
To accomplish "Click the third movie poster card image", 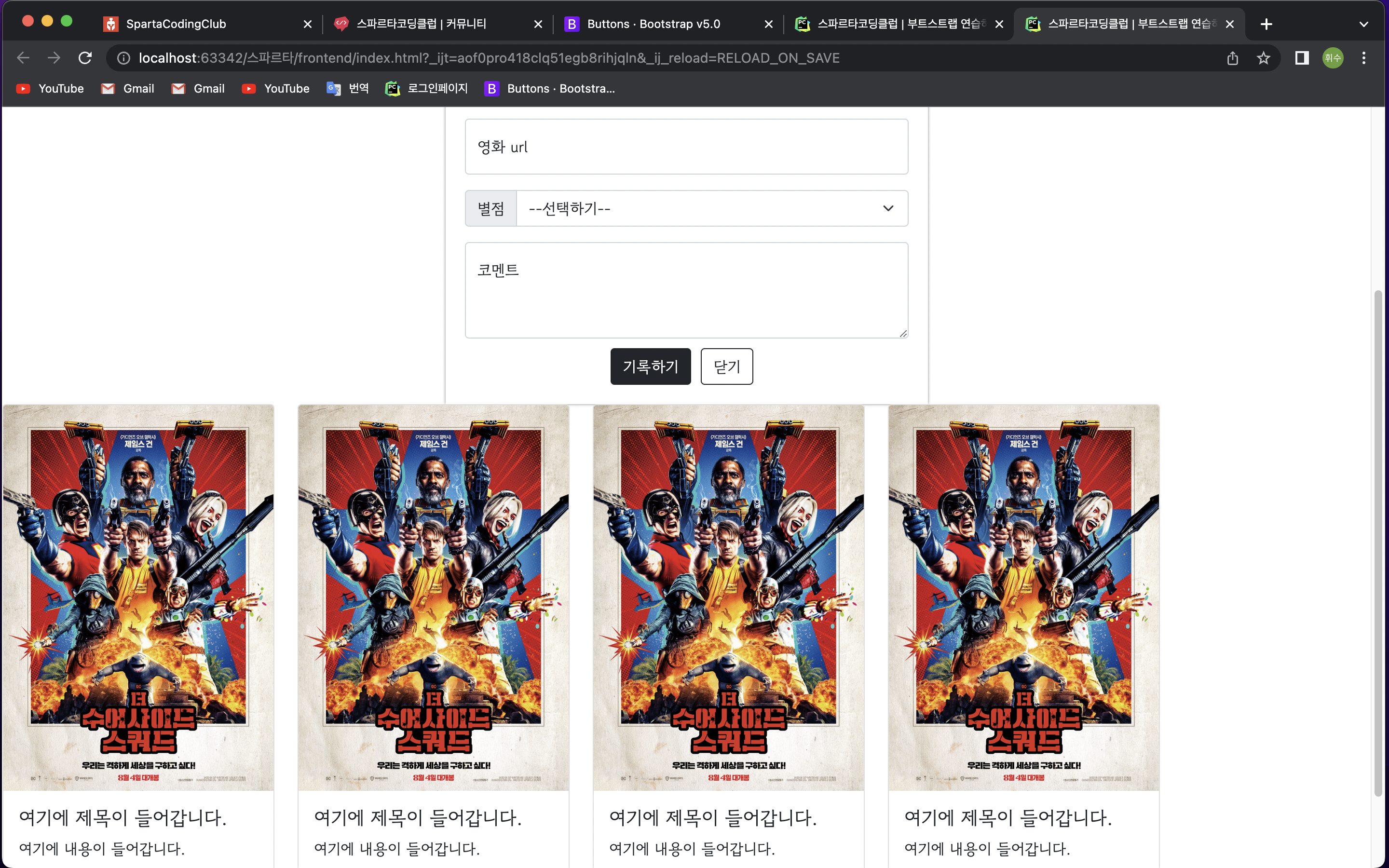I will [x=728, y=597].
